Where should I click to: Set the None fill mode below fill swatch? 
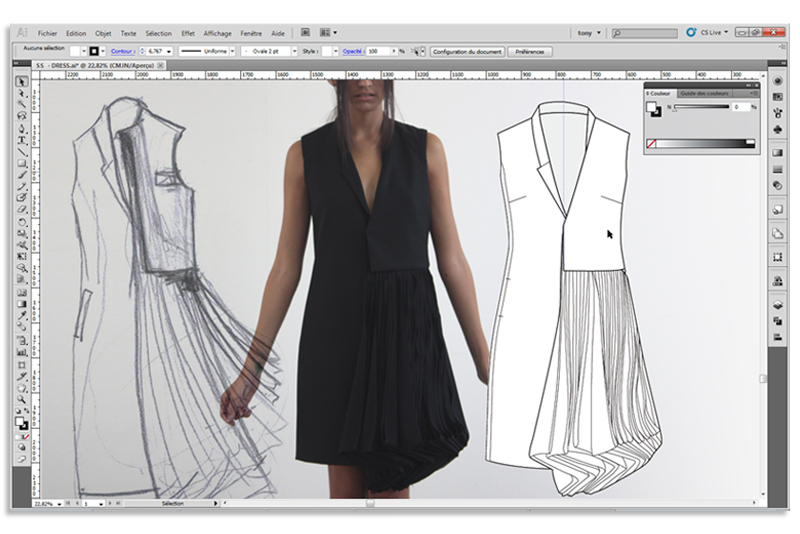[26, 437]
